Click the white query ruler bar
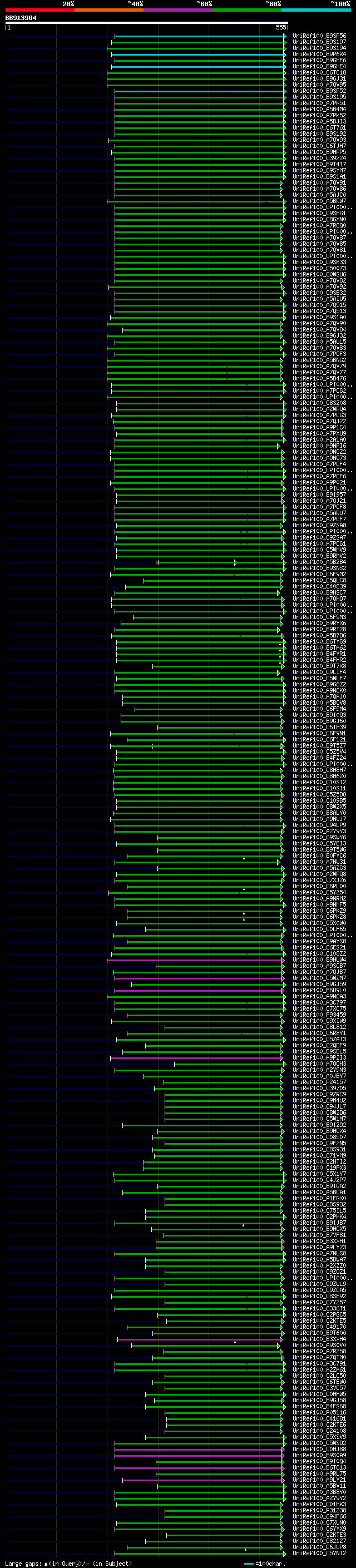 point(147,22)
